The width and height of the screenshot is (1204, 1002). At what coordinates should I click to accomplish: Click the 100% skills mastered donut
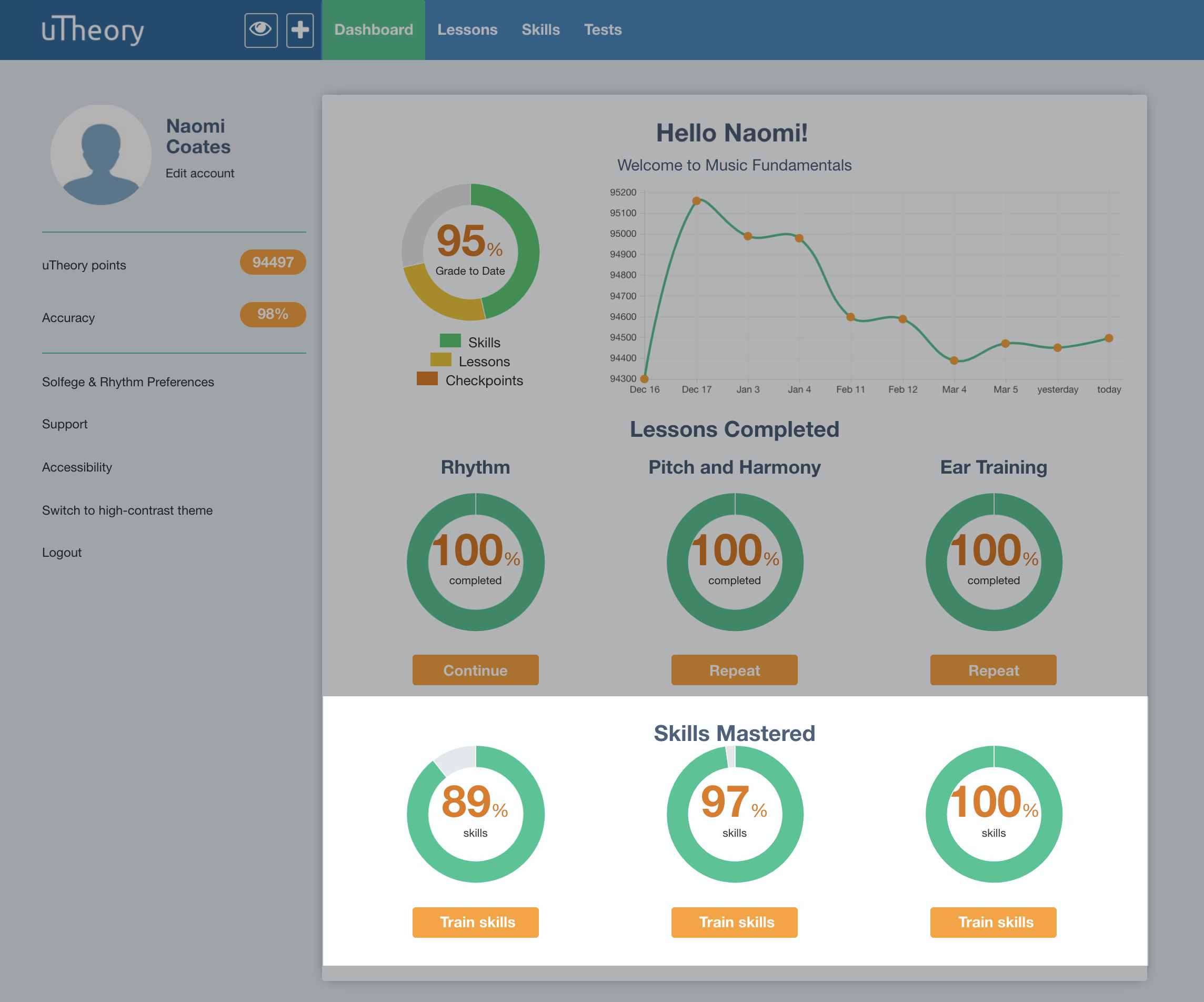994,814
